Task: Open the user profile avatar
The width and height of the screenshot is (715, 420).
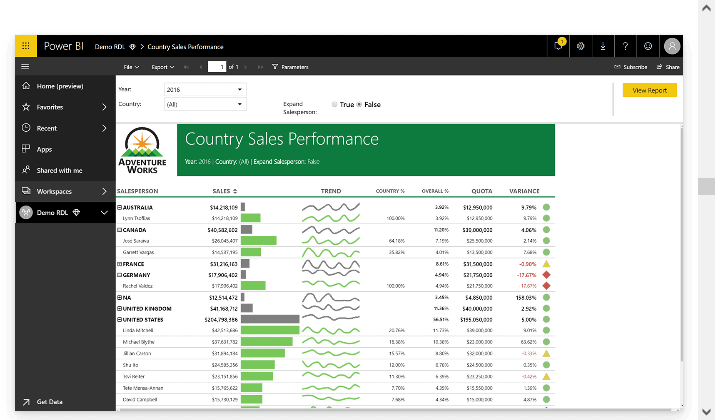Action: click(672, 46)
